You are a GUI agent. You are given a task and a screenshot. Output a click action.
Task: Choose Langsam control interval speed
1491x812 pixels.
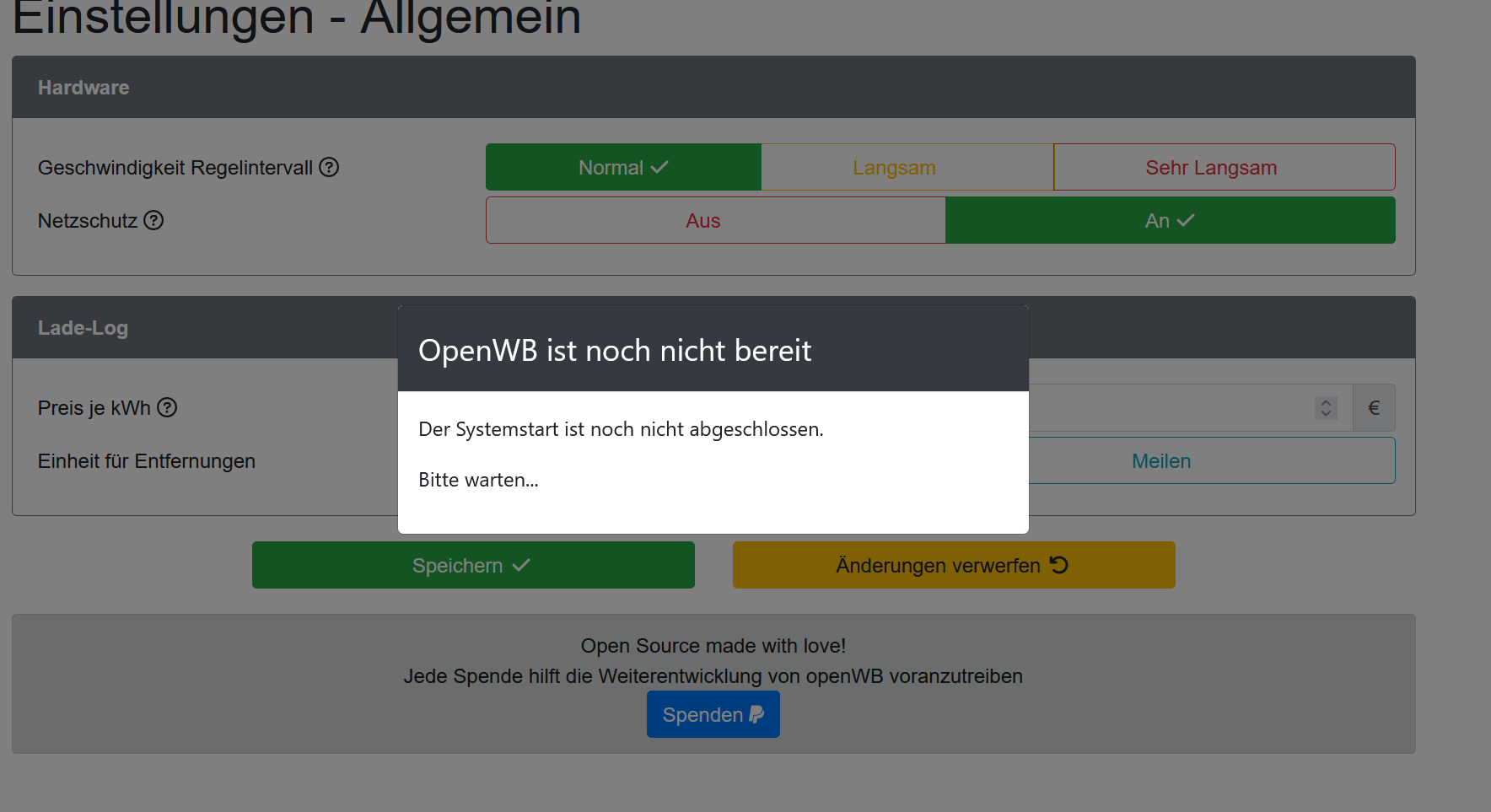point(907,167)
